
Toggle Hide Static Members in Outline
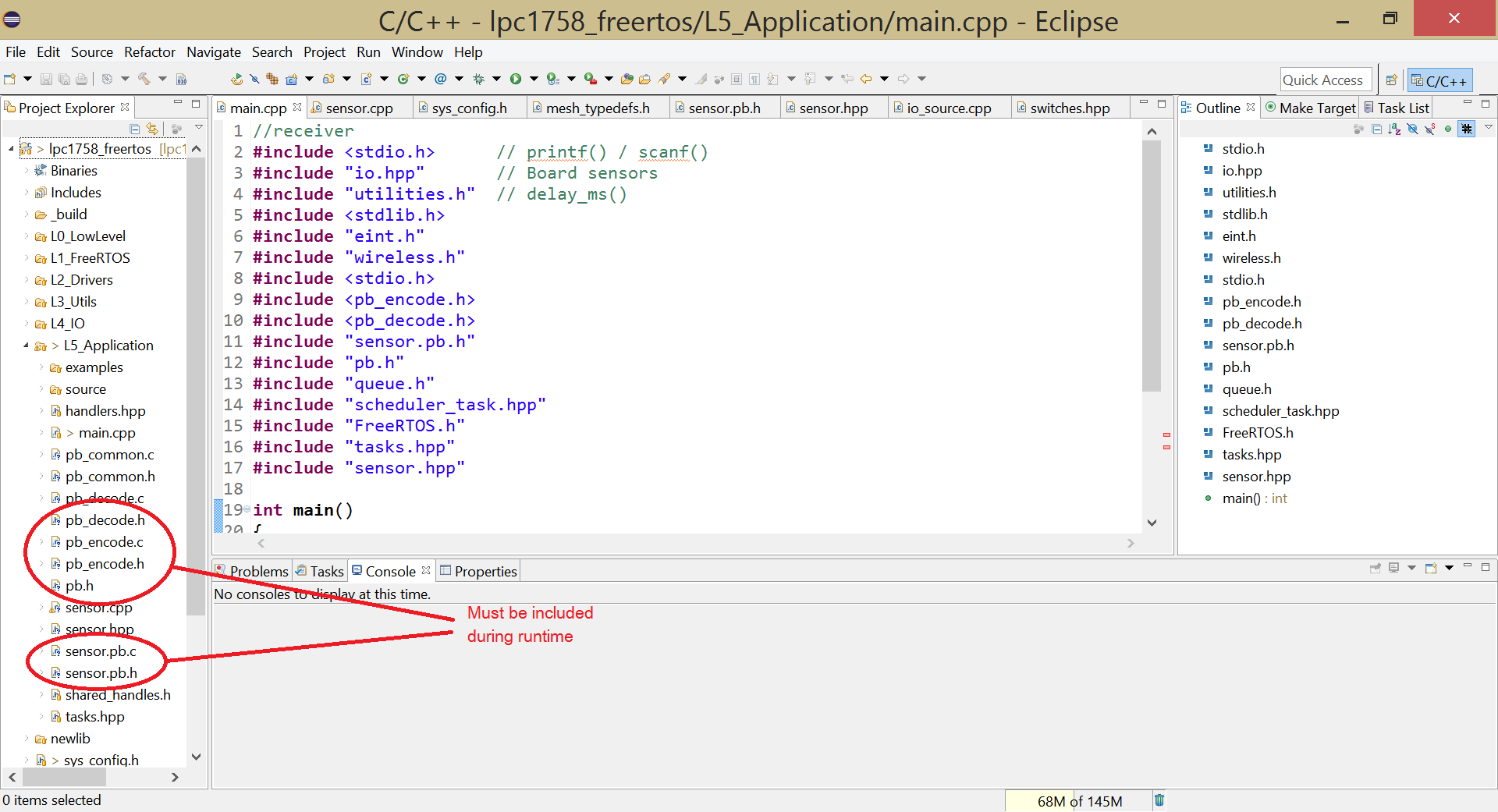point(1430,129)
